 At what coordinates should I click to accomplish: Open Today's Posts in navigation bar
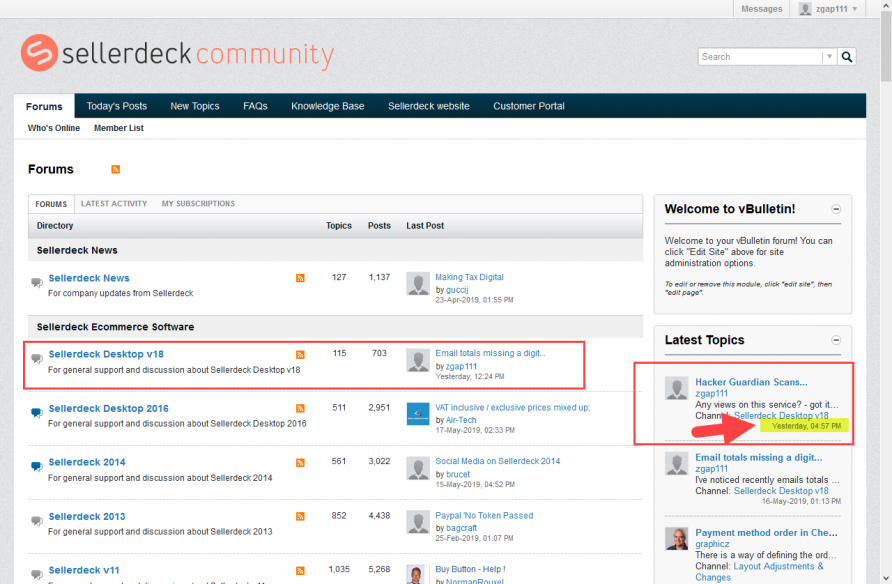pyautogui.click(x=116, y=106)
